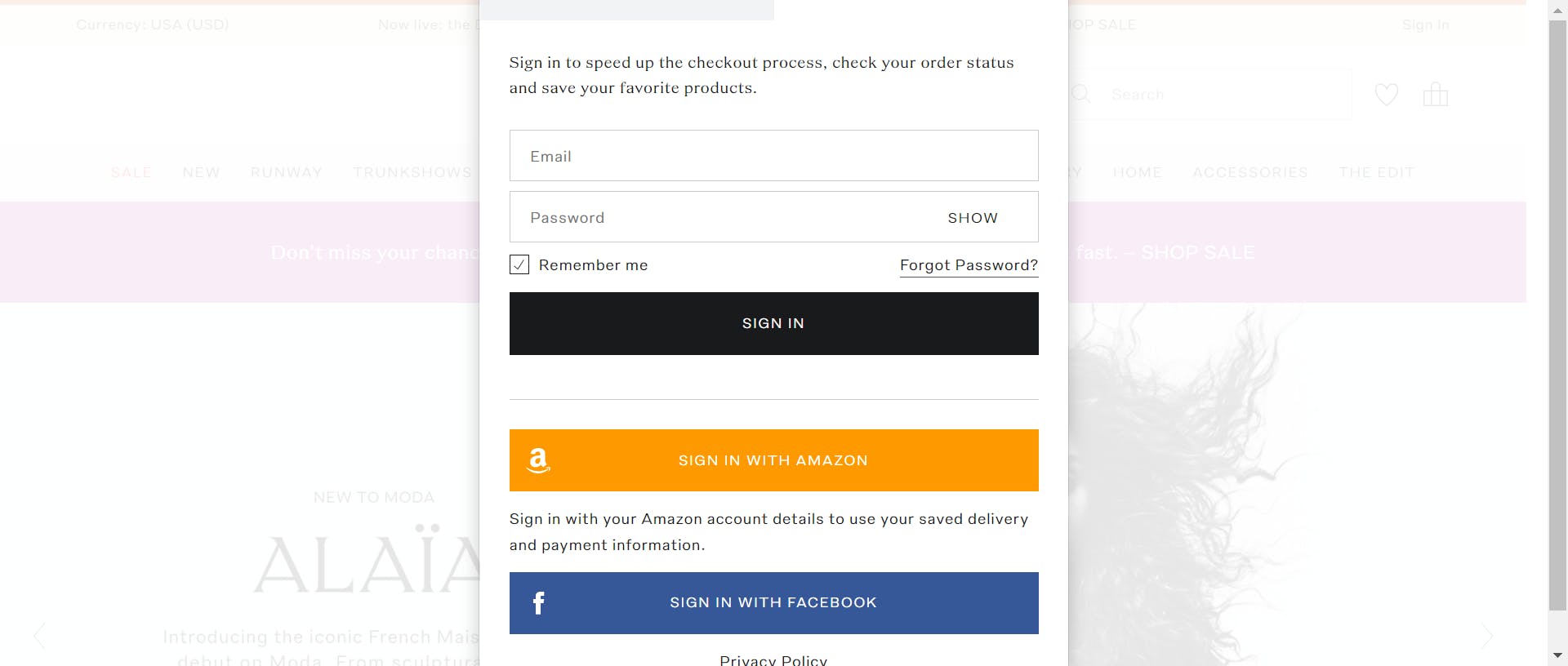This screenshot has width=1568, height=666.
Task: Focus the Email input field
Action: [774, 155]
